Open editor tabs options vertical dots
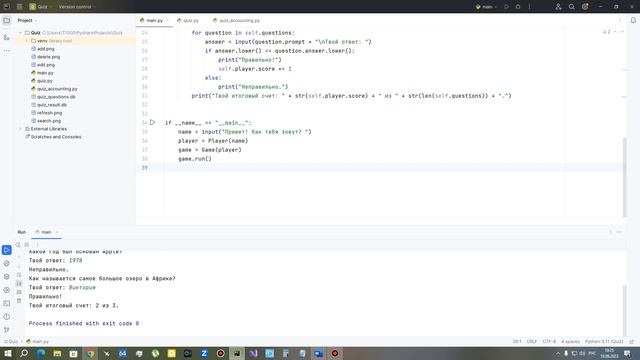This screenshot has height=360, width=640. tap(620, 20)
